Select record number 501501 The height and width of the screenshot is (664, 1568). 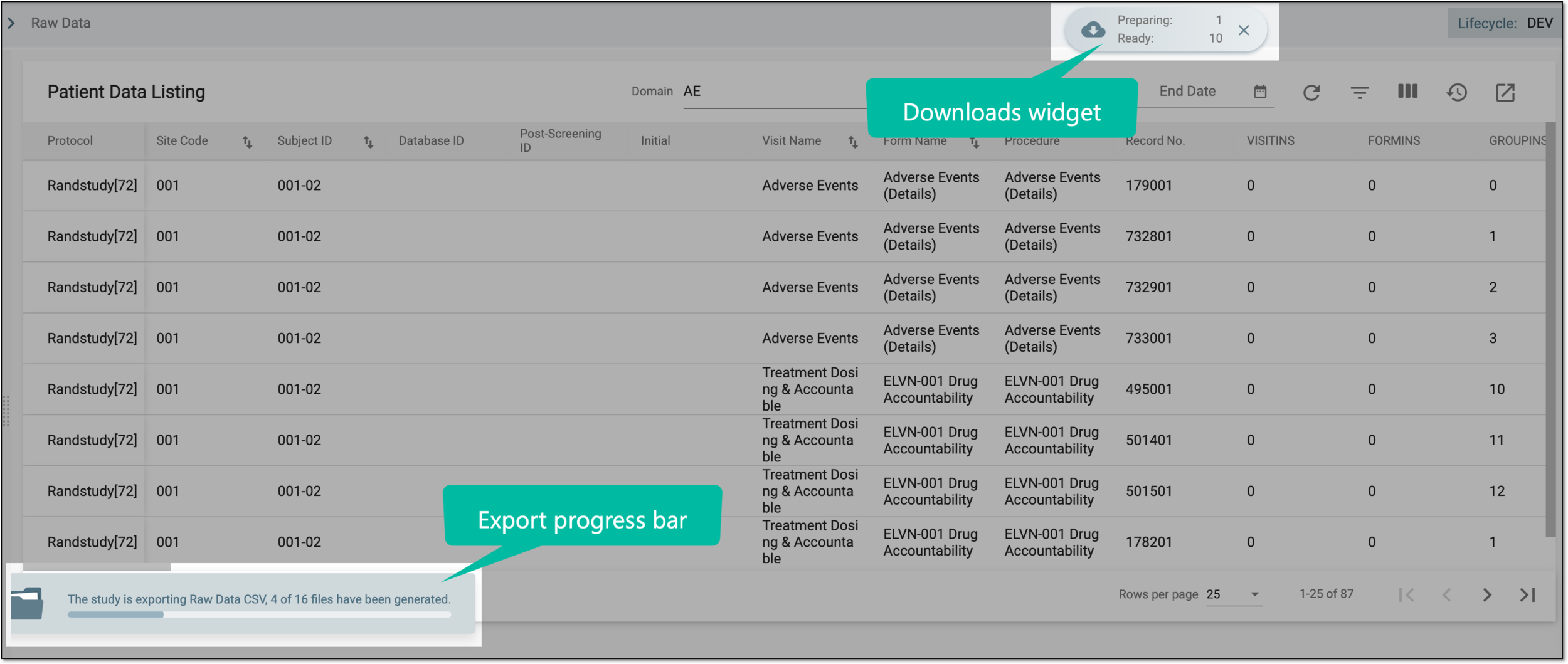pyautogui.click(x=1148, y=491)
